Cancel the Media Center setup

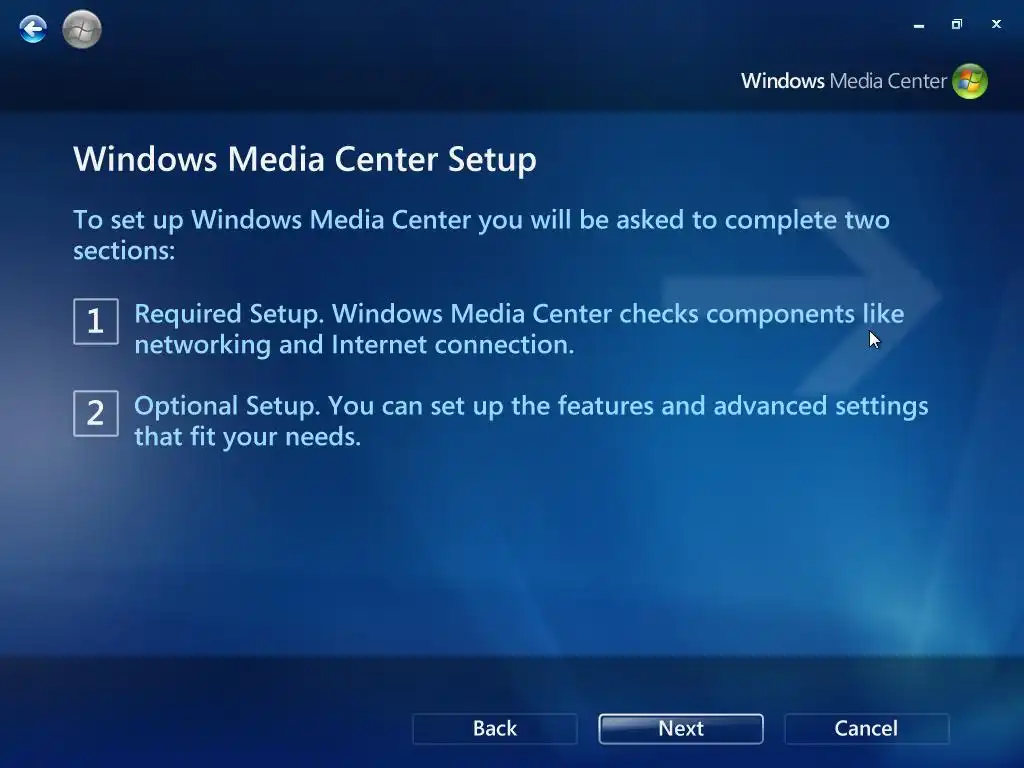tap(867, 729)
